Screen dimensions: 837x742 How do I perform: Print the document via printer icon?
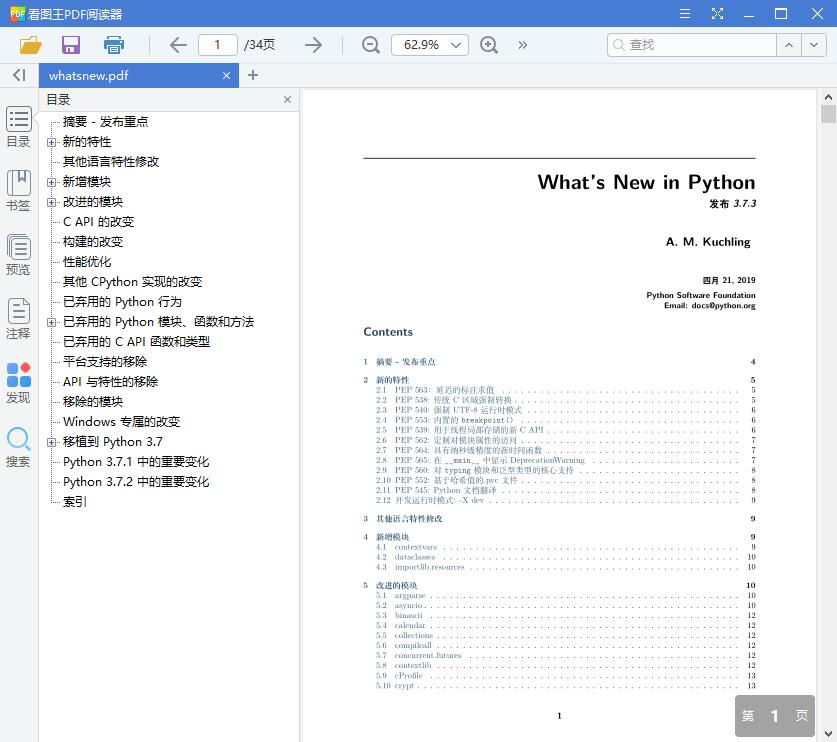coord(114,45)
